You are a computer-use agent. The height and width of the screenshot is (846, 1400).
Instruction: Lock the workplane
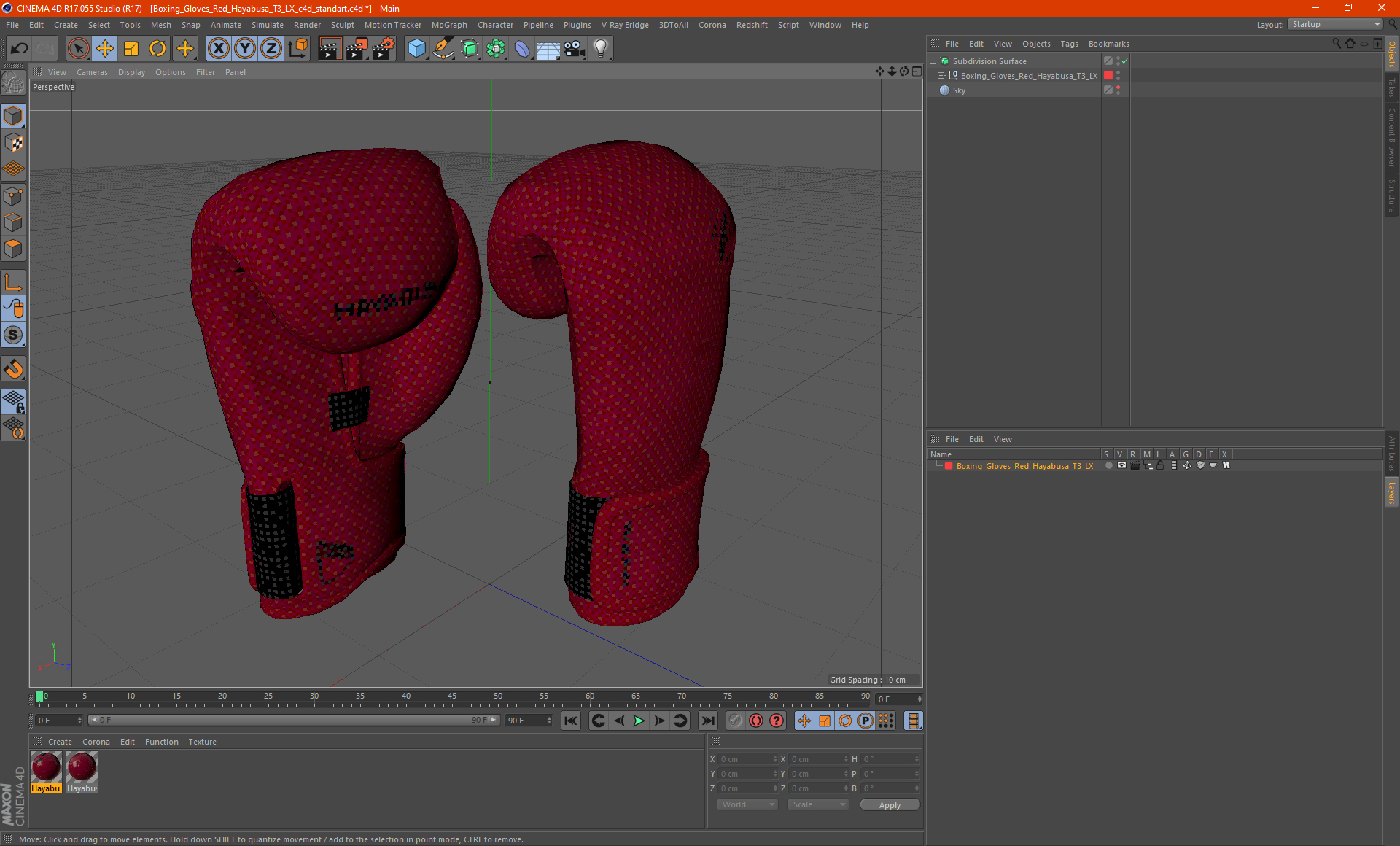pyautogui.click(x=13, y=402)
